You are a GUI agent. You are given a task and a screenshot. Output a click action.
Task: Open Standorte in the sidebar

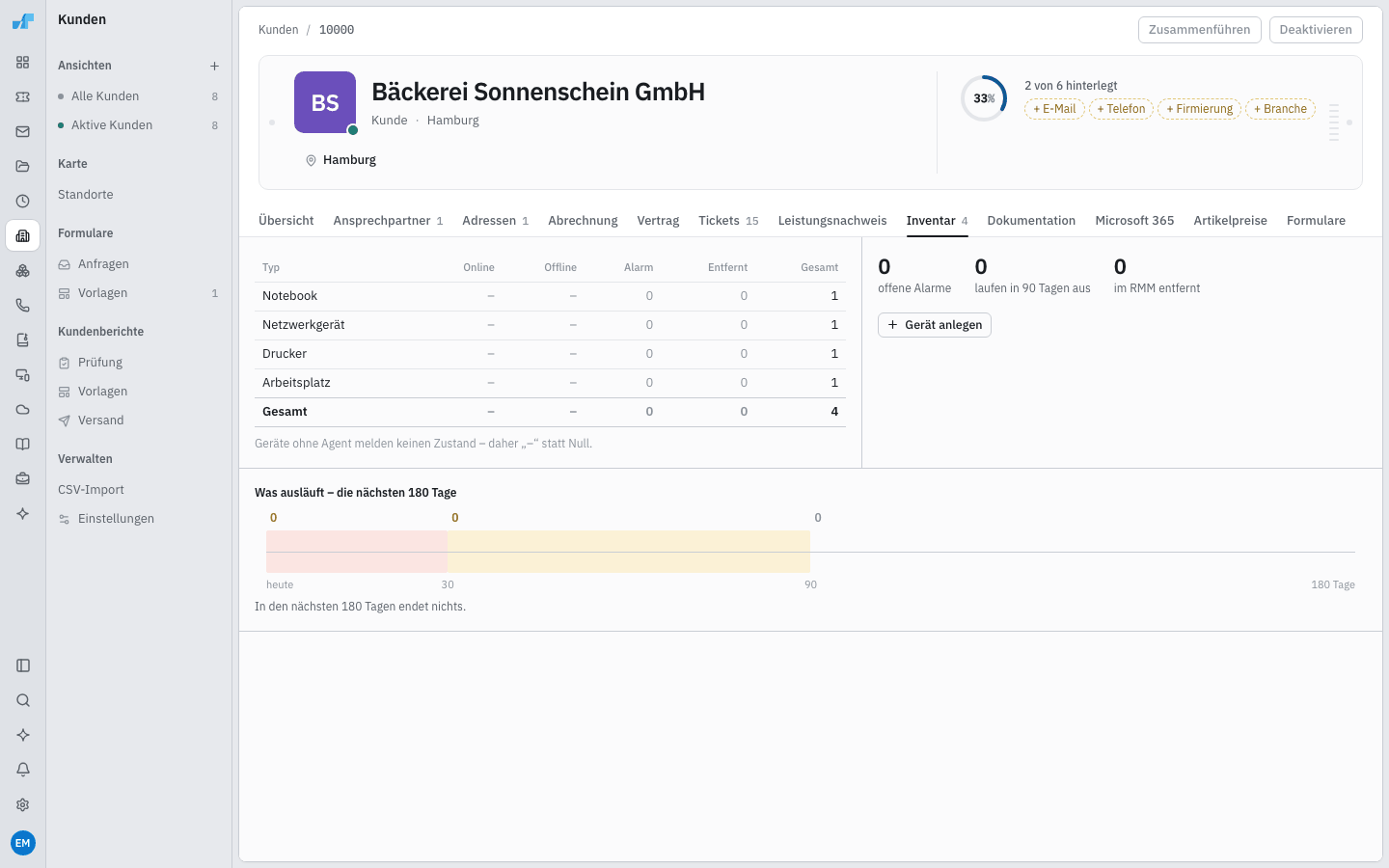[139, 195]
